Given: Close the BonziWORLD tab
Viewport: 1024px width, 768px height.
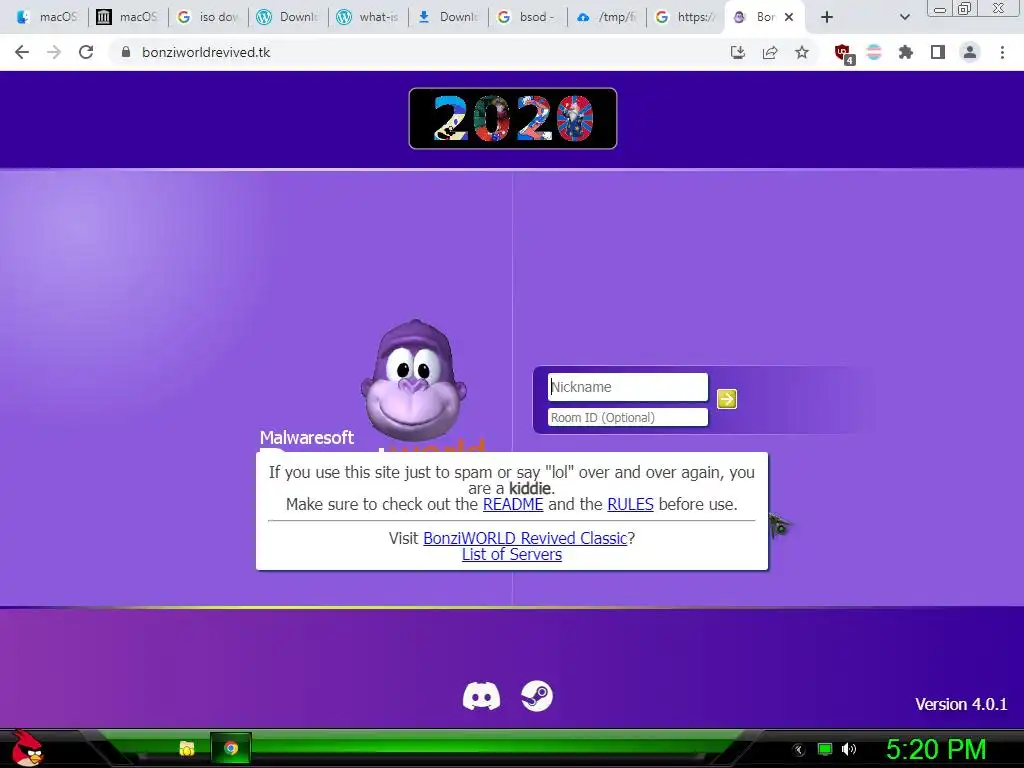Looking at the screenshot, I should 789,17.
